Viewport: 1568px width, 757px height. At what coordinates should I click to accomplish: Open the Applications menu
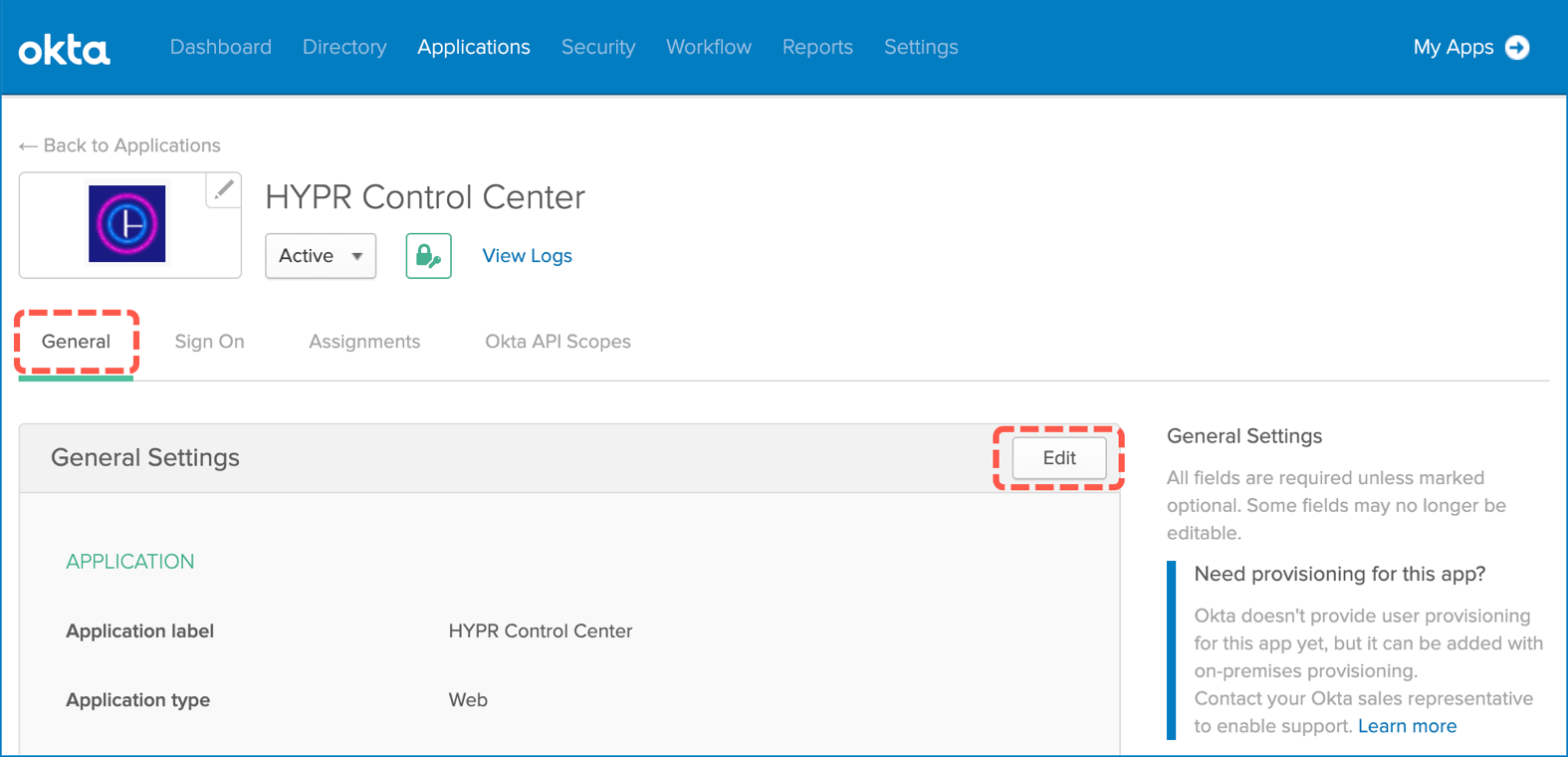click(474, 47)
